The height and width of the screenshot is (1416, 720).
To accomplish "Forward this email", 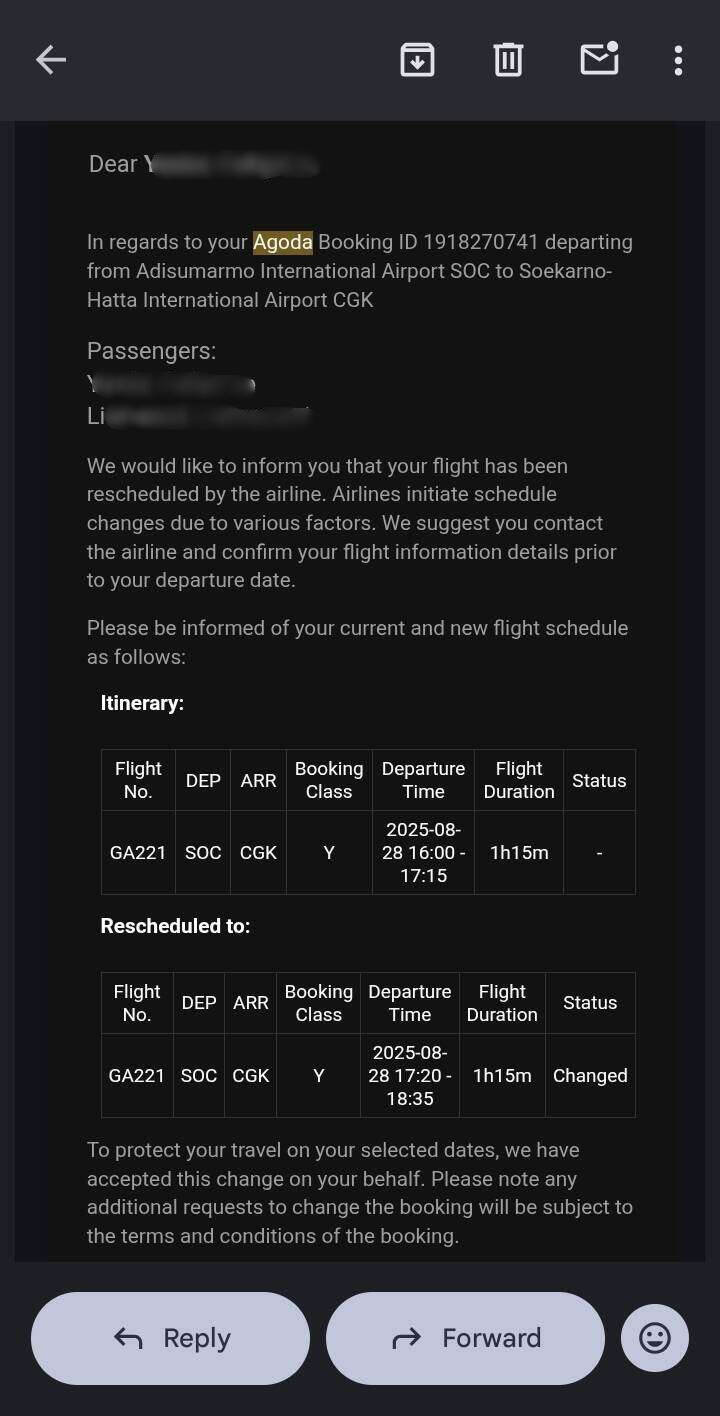I will [x=465, y=1337].
